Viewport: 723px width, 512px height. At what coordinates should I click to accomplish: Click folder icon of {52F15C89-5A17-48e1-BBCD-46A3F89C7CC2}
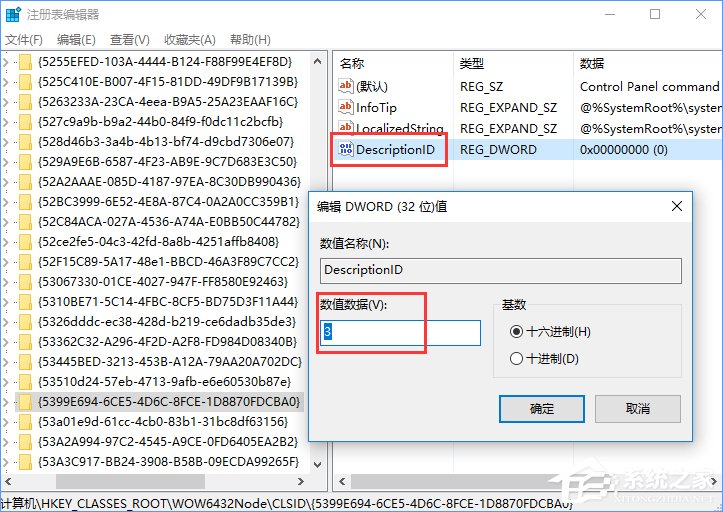pos(25,262)
